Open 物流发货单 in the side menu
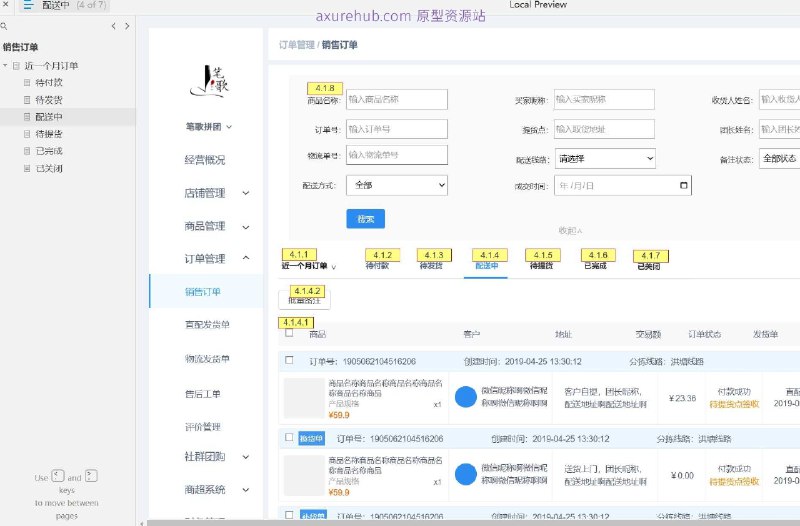 (x=207, y=359)
